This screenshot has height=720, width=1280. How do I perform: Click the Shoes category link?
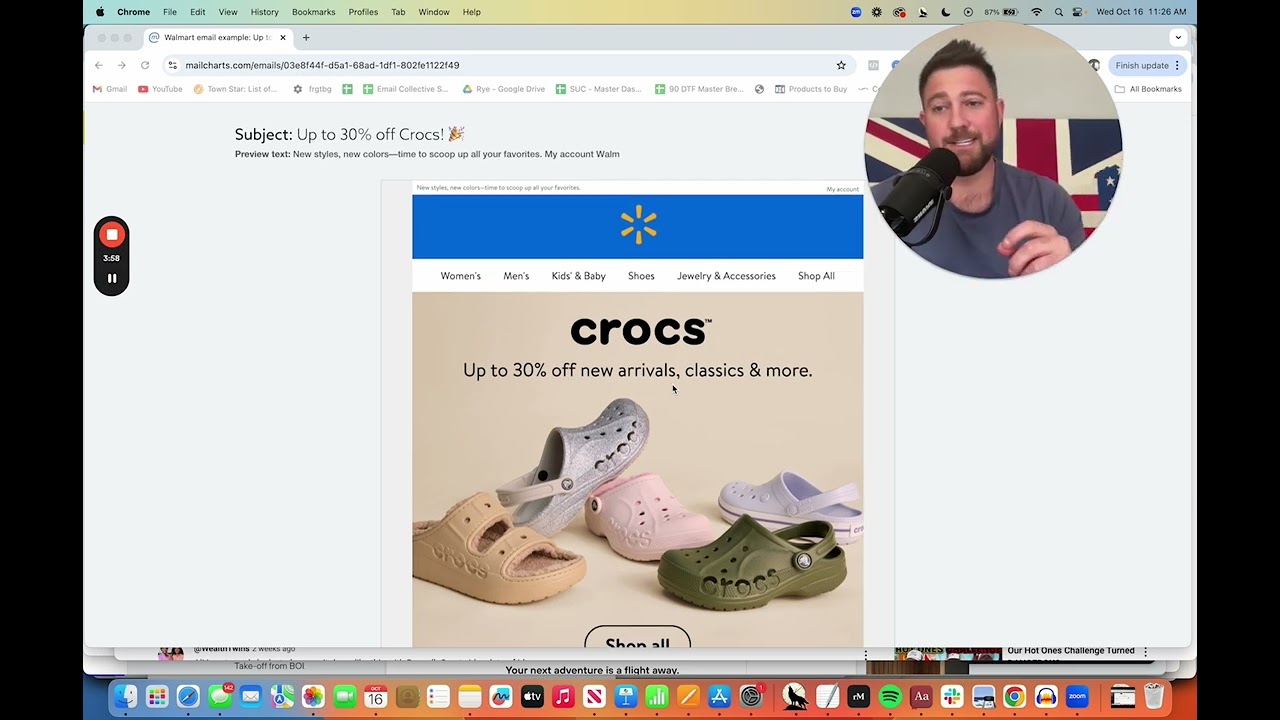[641, 276]
